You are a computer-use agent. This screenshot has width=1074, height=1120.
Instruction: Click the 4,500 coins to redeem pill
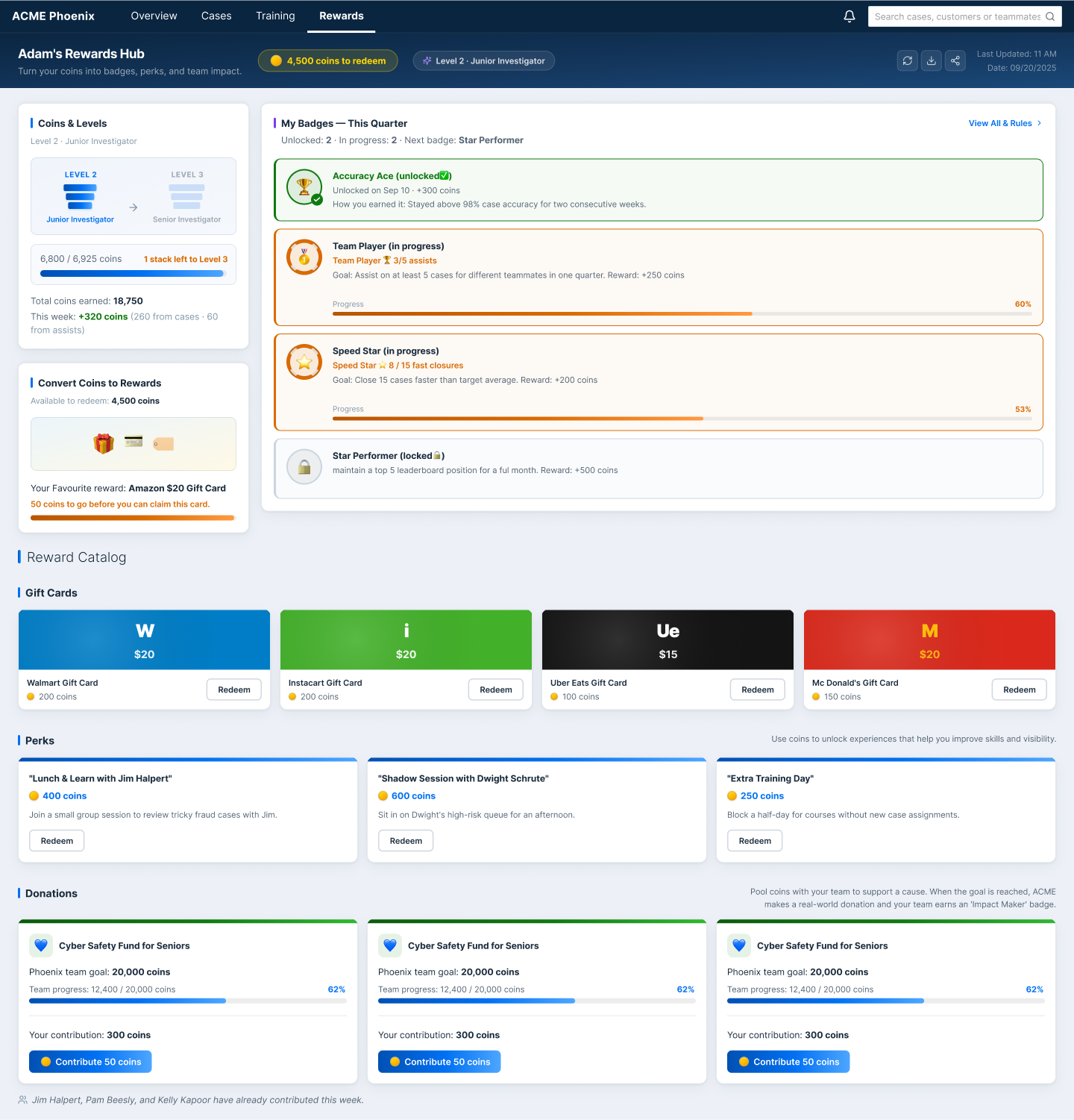click(328, 61)
